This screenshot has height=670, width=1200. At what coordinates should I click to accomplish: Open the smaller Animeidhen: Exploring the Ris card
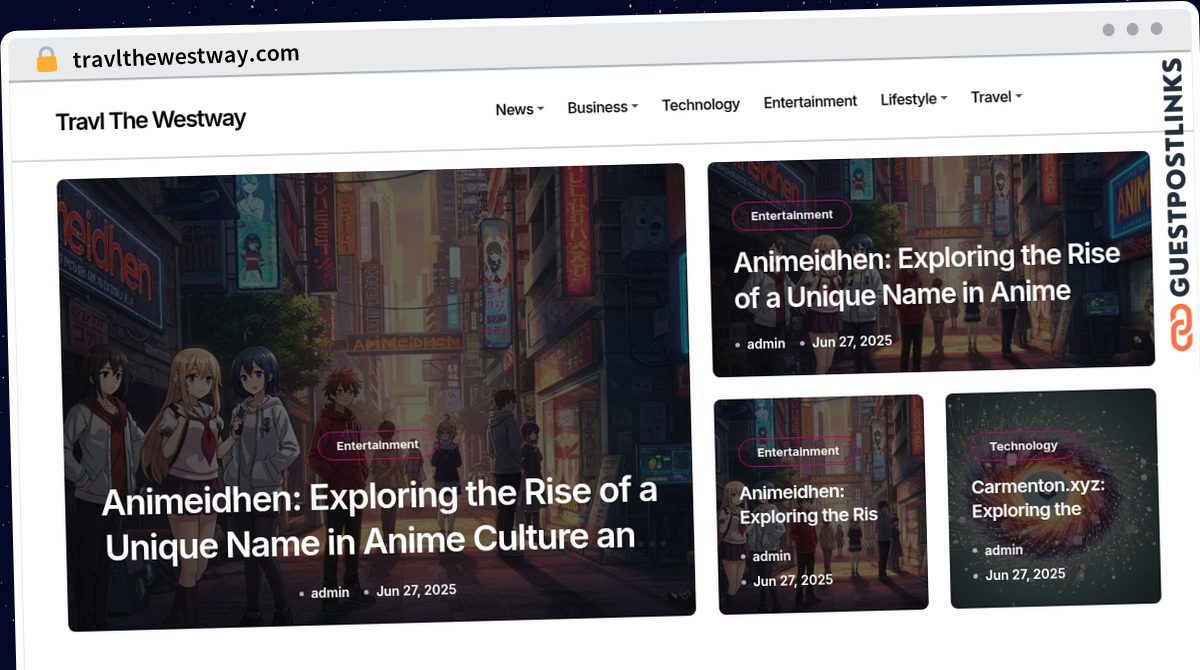tap(809, 505)
